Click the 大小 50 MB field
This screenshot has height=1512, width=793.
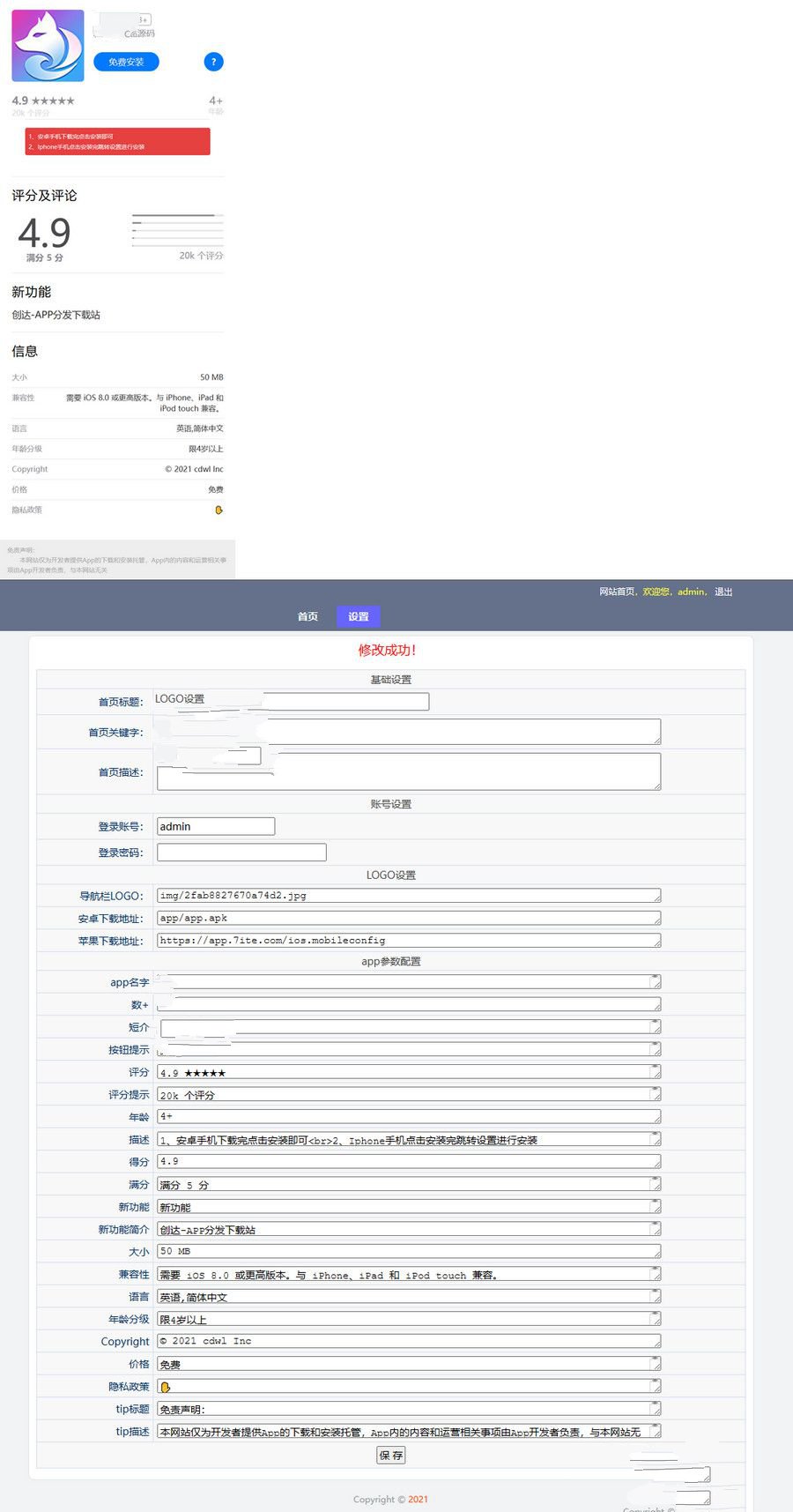tap(408, 1252)
